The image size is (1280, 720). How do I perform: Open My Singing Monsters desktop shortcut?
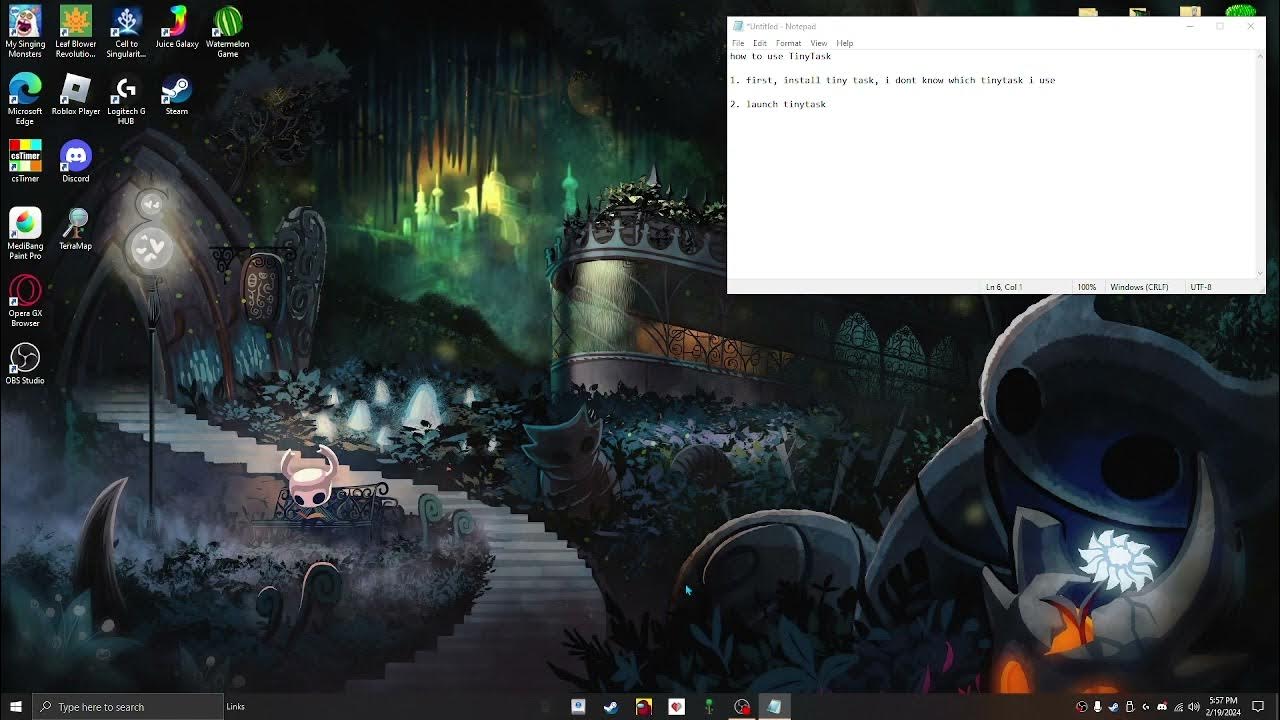click(x=25, y=32)
